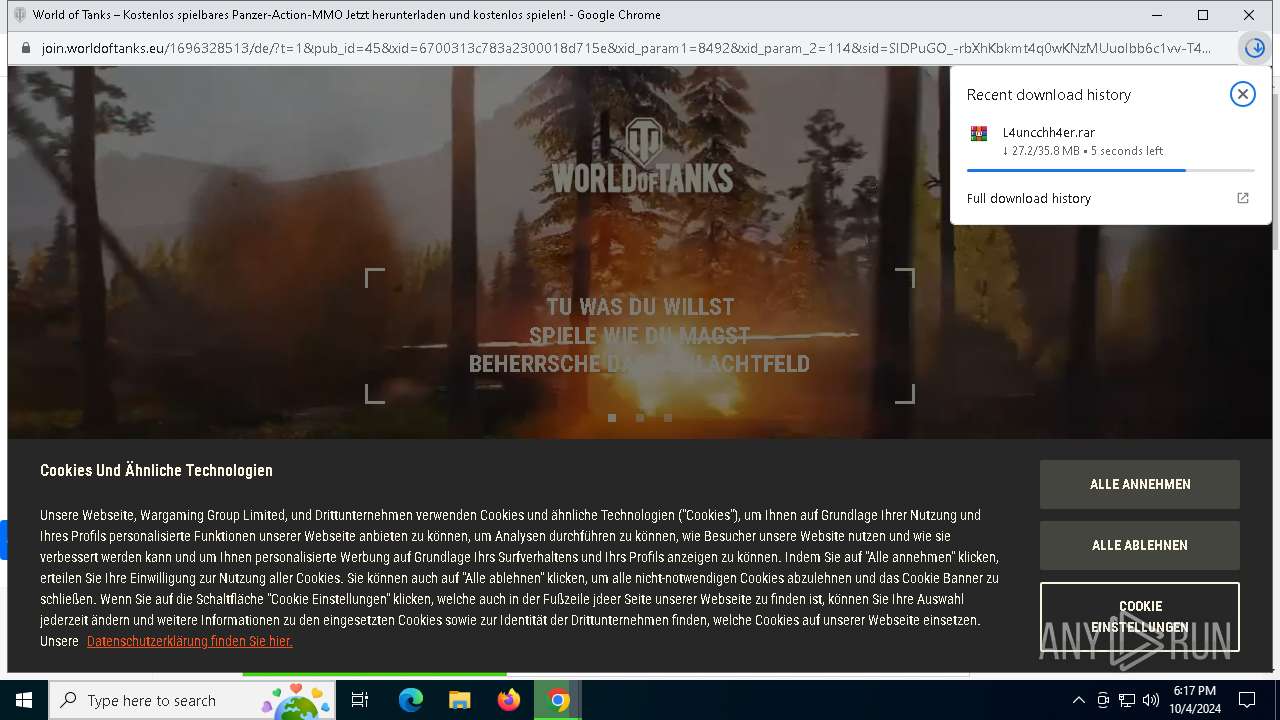The height and width of the screenshot is (720, 1280).
Task: Click the World of Tanks logo
Action: click(x=642, y=155)
